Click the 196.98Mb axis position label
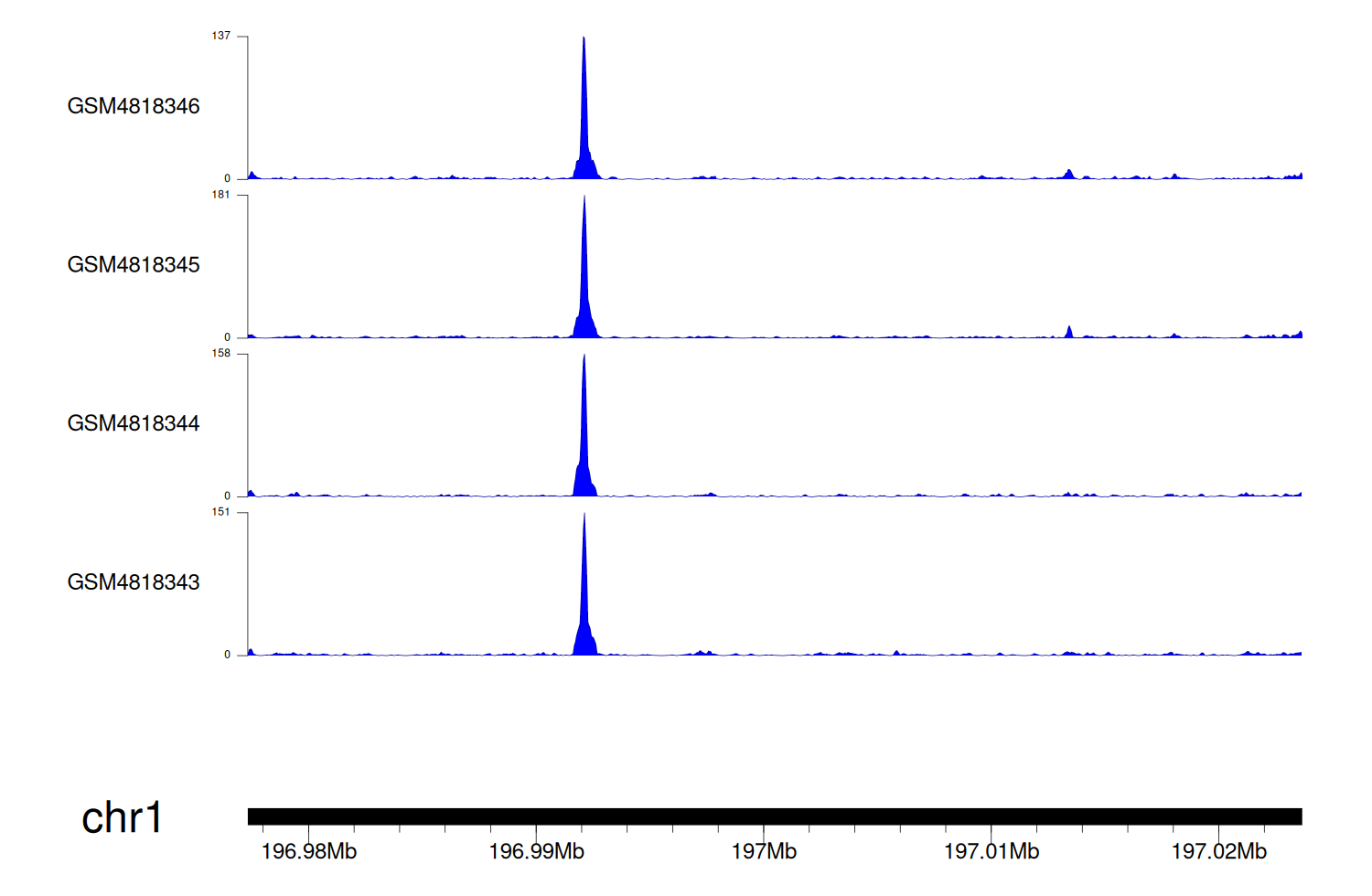The image size is (1372, 896). click(309, 852)
